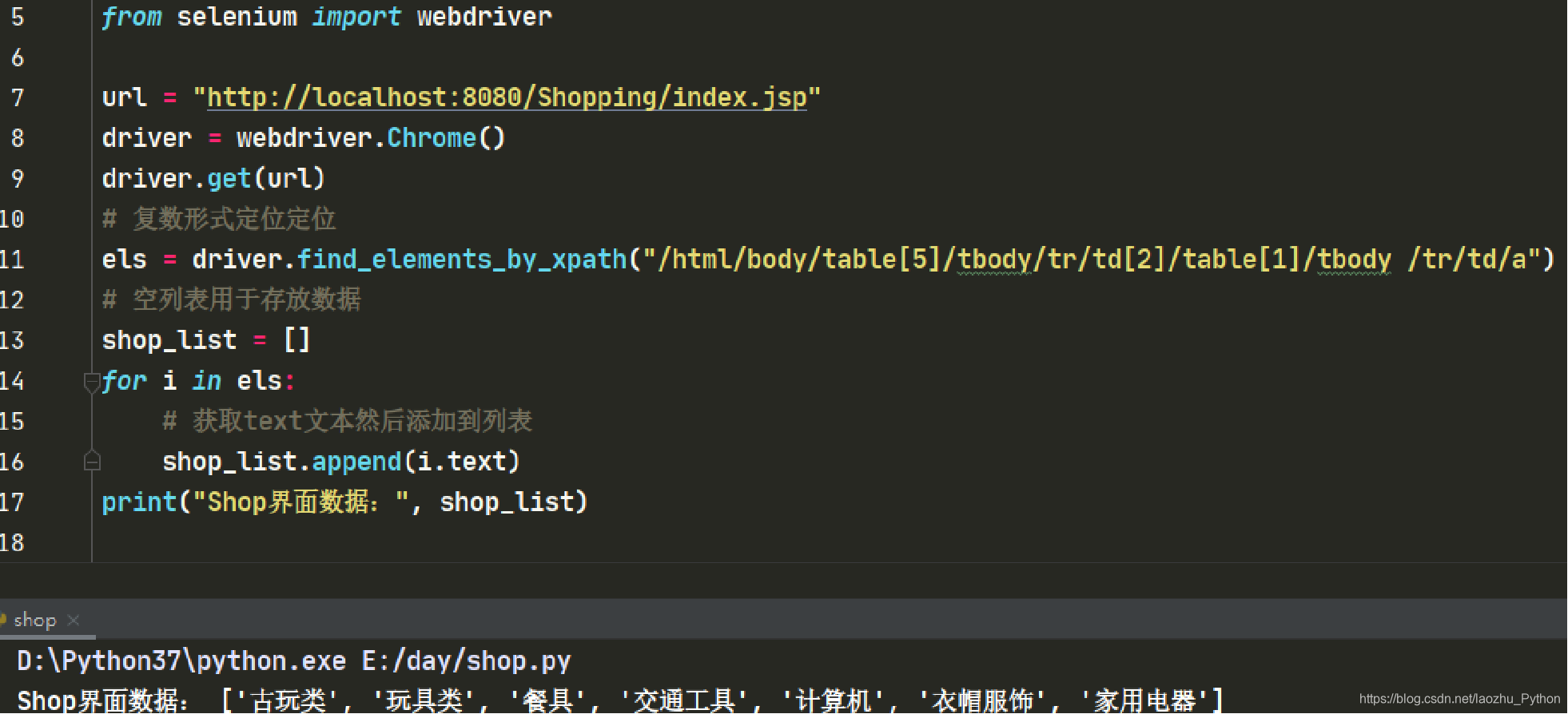Click the find_elements_by_xpath method call

462,260
